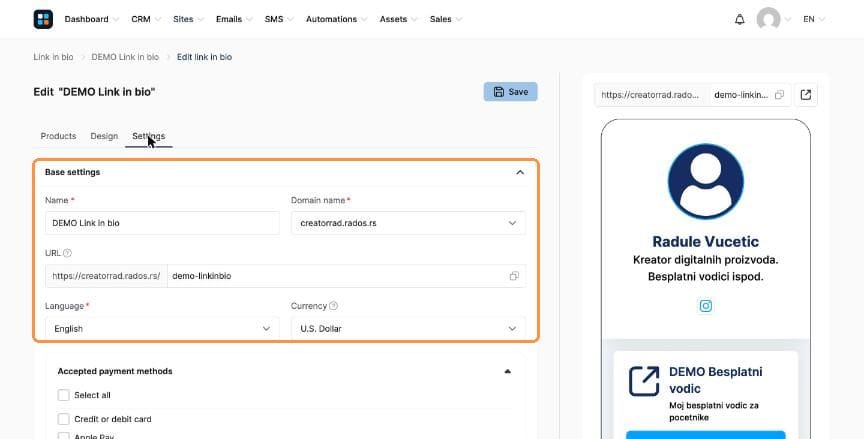Open the EN language selector
The image size is (864, 439).
coord(814,19)
